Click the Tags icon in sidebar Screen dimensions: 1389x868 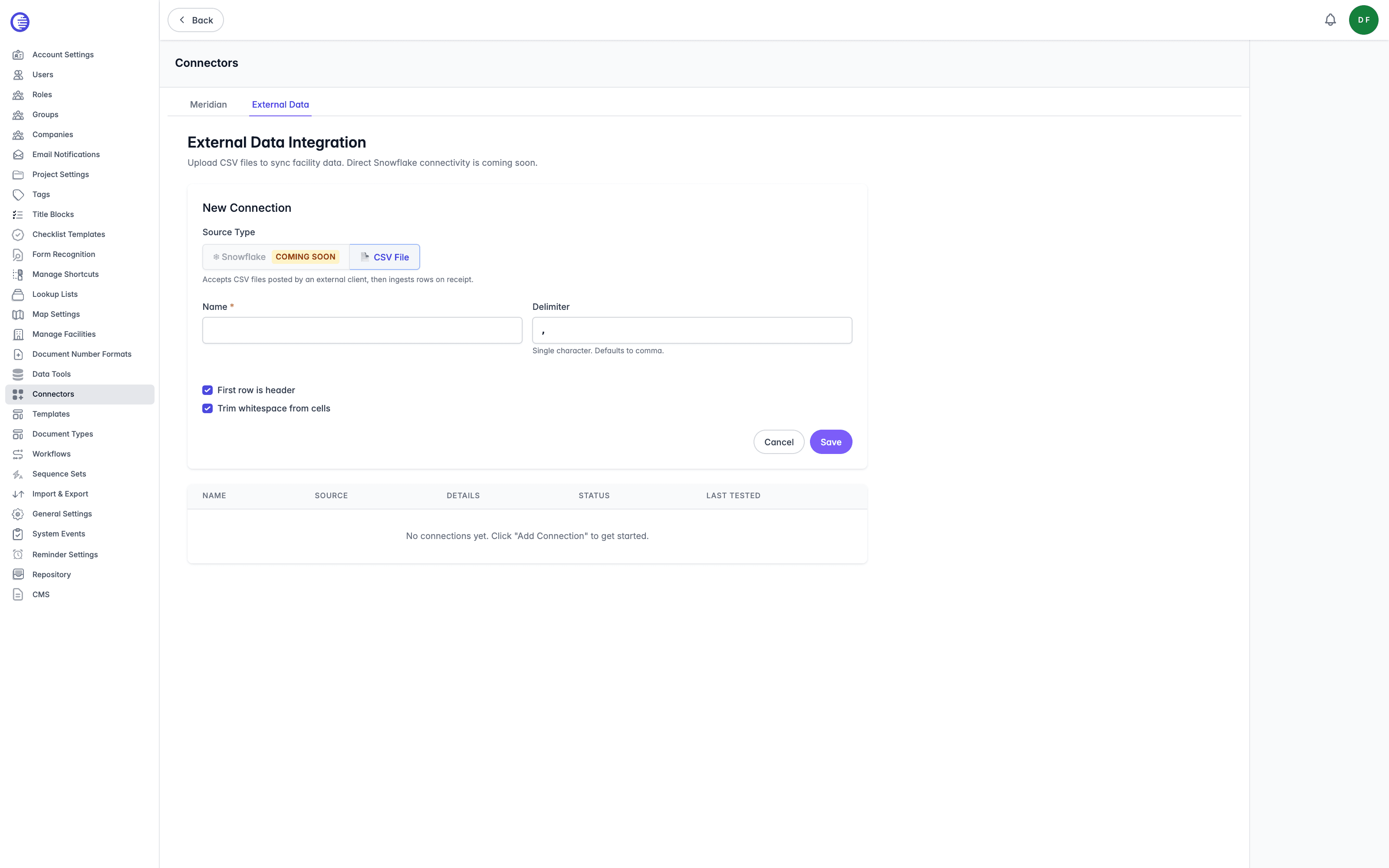point(18,194)
